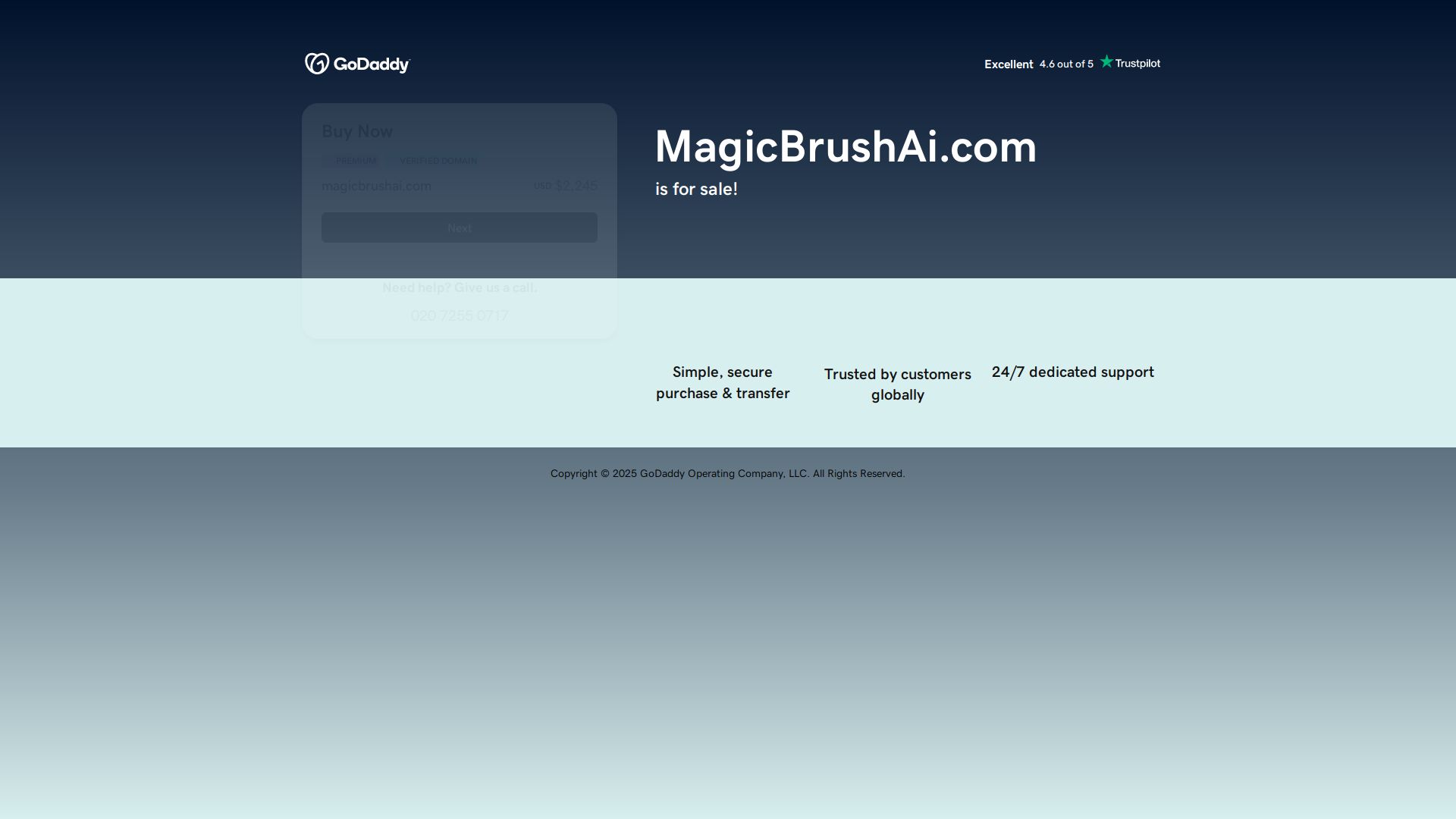Click the GoDaddy logo
The width and height of the screenshot is (1456, 819).
coord(357,64)
